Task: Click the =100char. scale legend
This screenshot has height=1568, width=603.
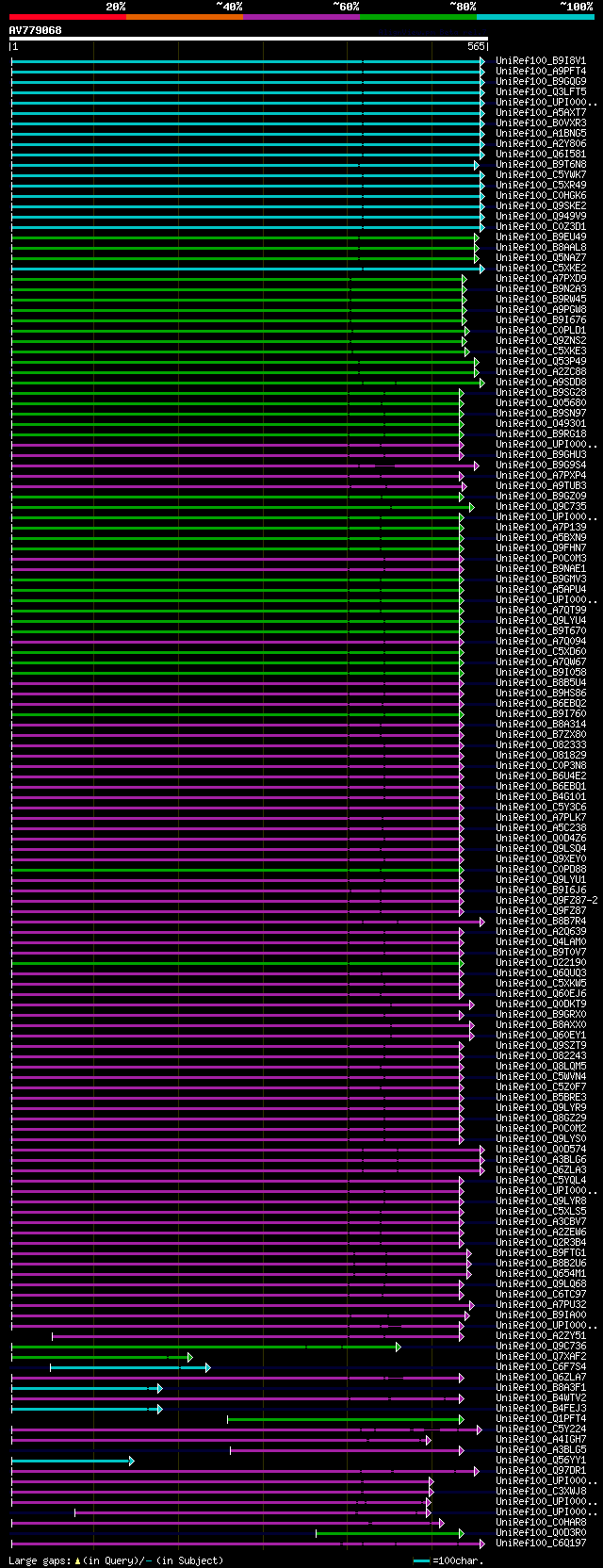Action: pos(448,1561)
